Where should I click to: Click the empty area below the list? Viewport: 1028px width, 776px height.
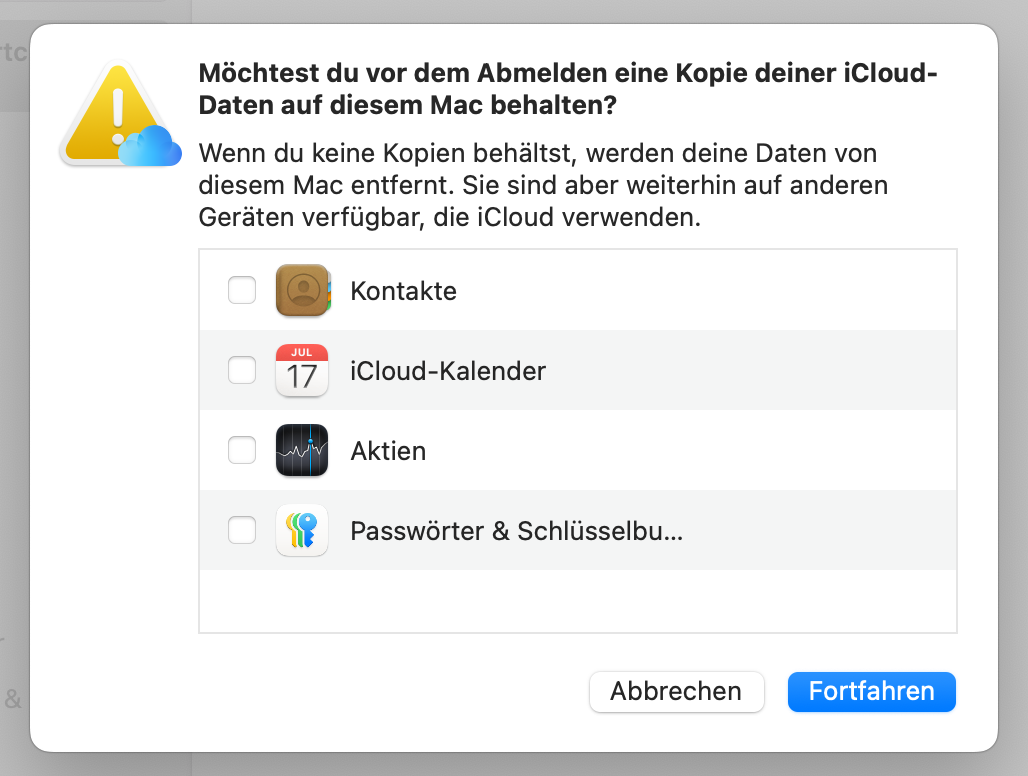click(x=578, y=601)
